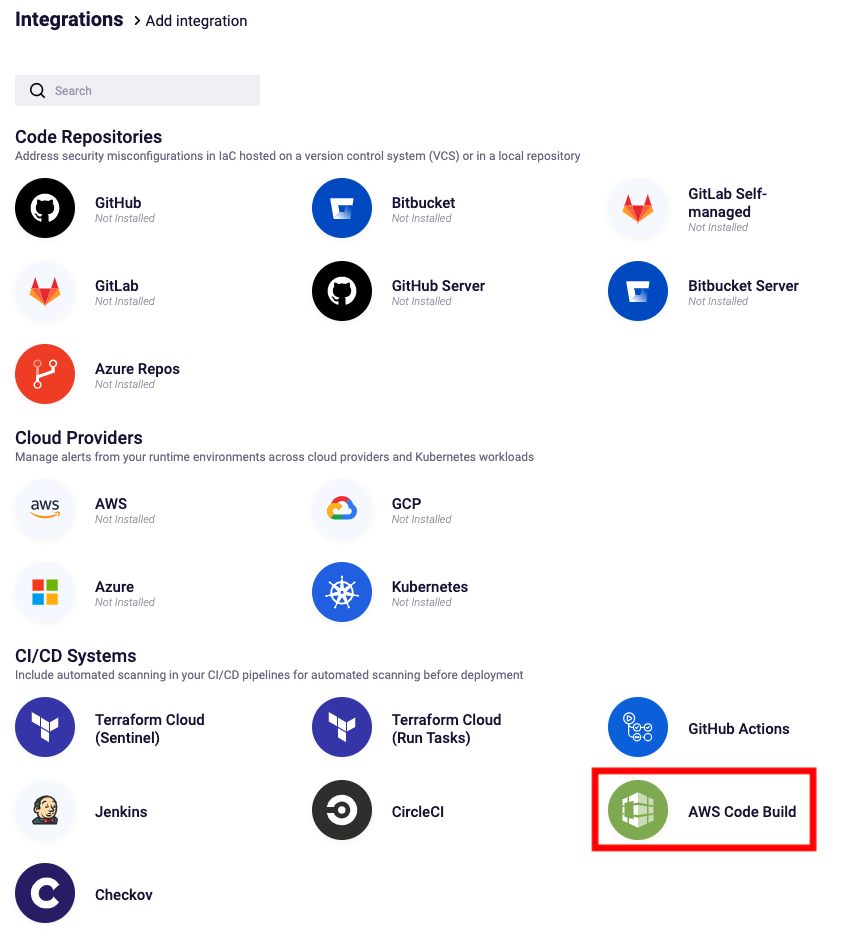
Task: Select the Terraform Cloud (Sentinel) icon
Action: pos(45,727)
